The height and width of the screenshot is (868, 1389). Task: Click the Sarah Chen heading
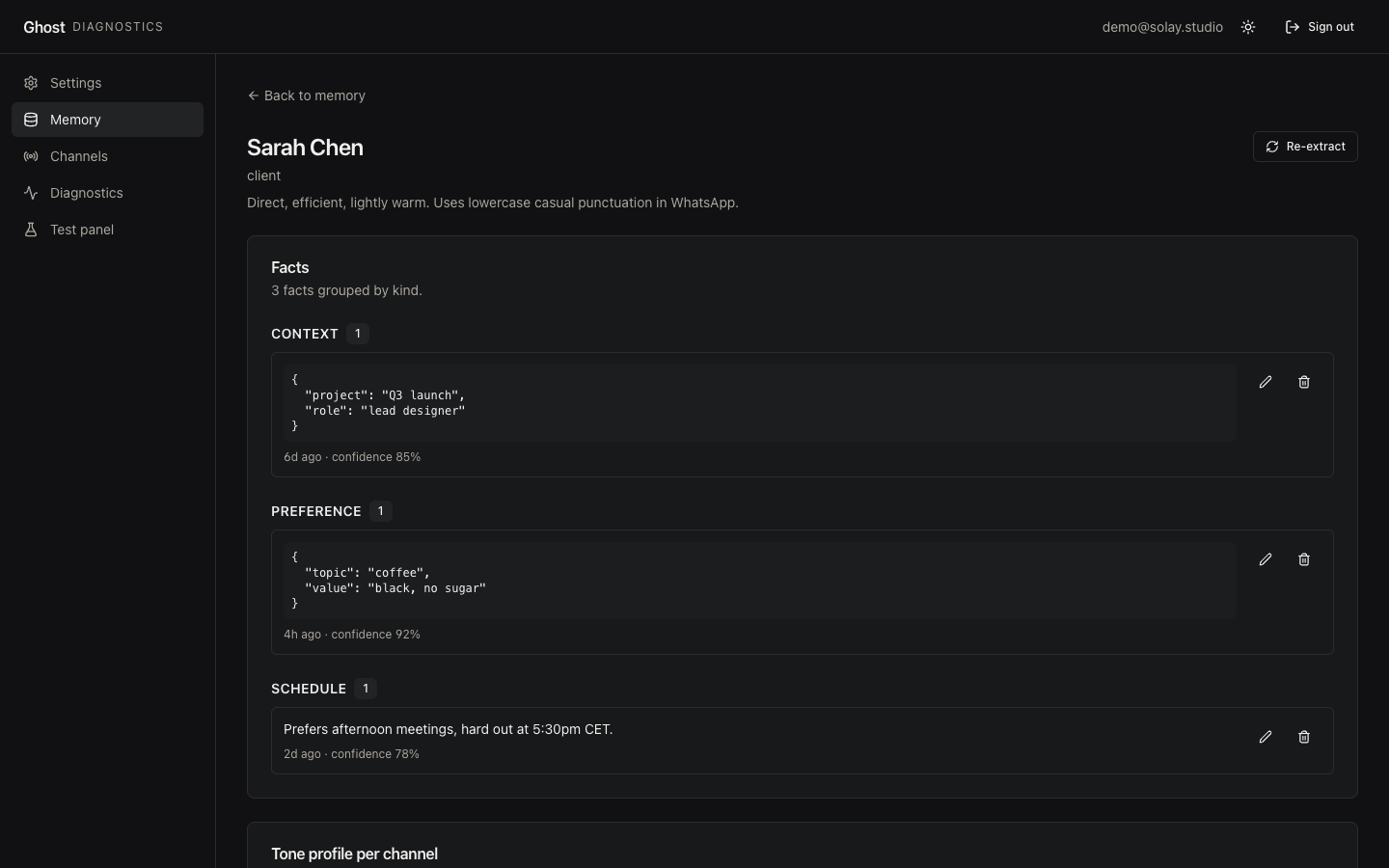tap(305, 148)
